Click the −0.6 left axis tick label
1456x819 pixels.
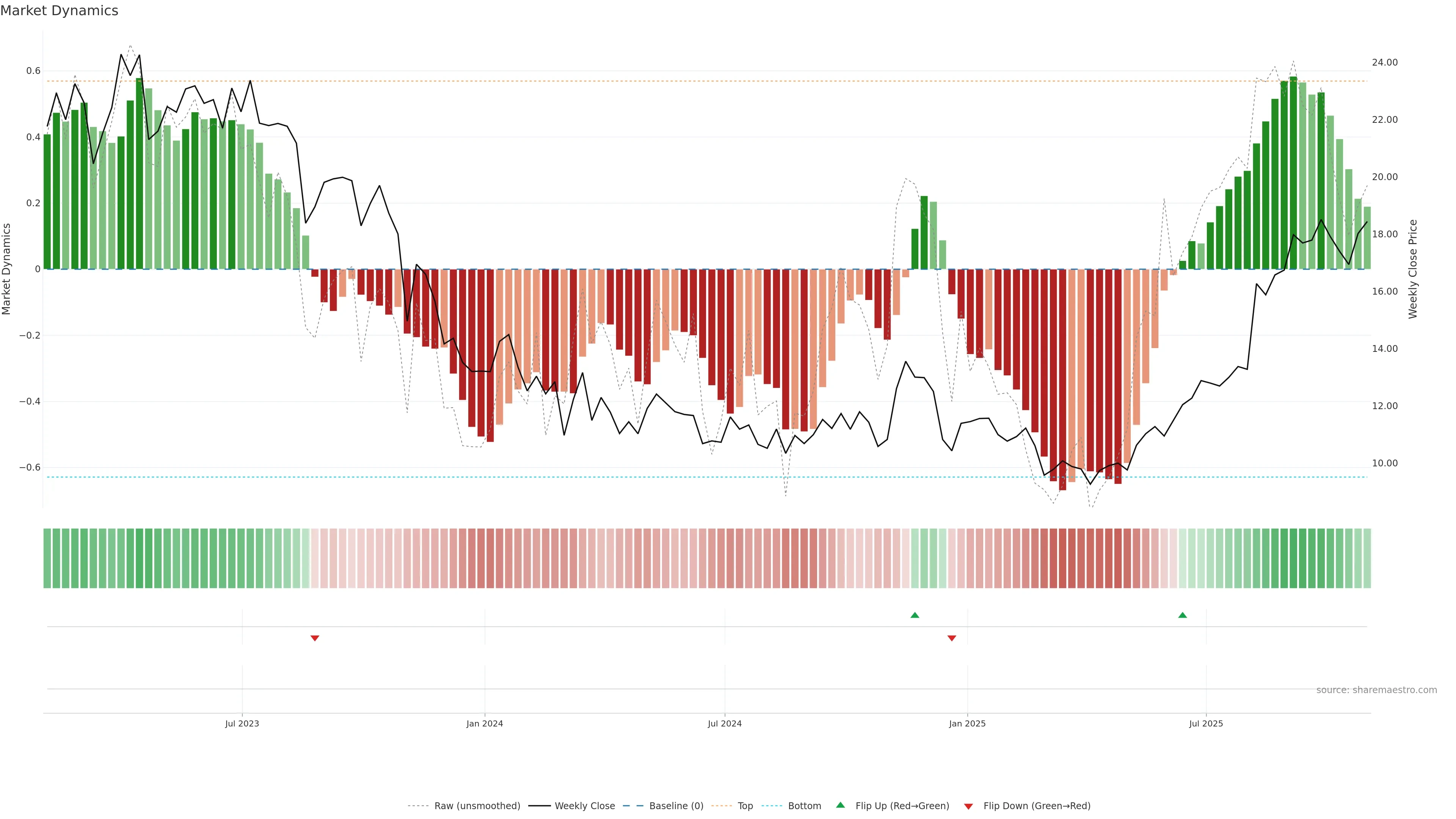(x=30, y=468)
